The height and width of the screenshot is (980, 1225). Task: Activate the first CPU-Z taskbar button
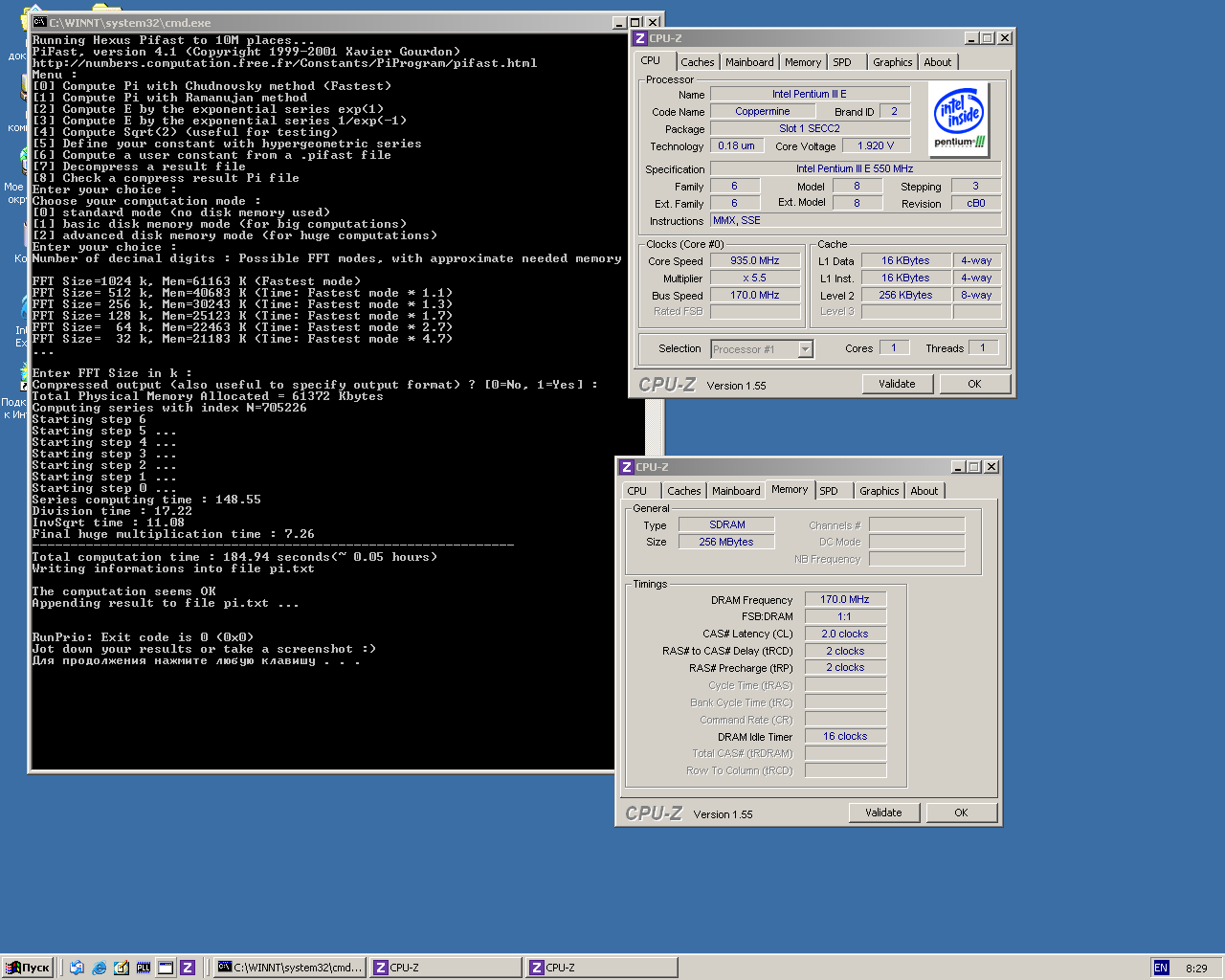445,968
